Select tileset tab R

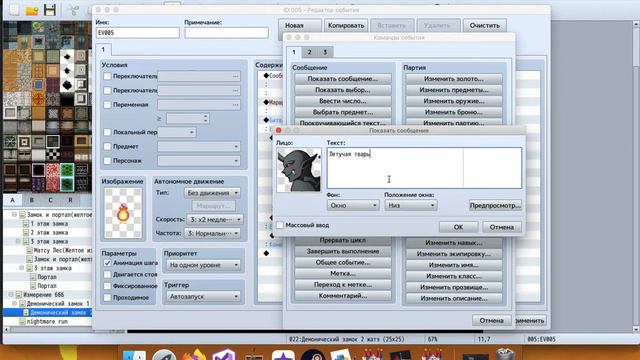(70, 200)
